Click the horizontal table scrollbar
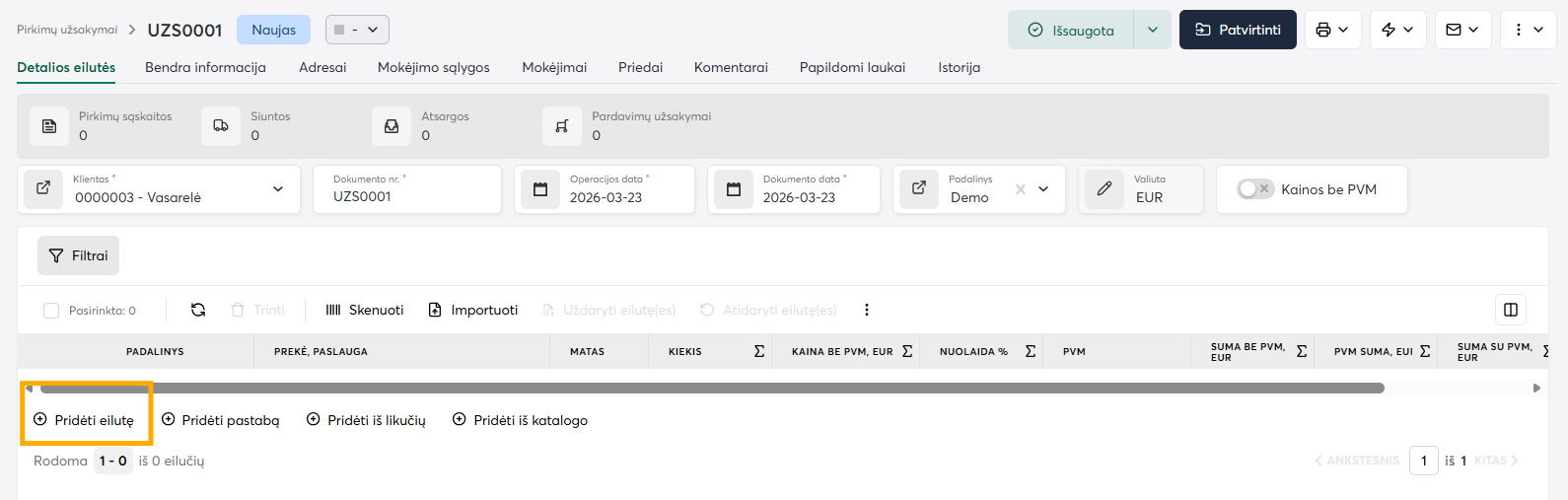The image size is (1568, 500). click(x=710, y=389)
